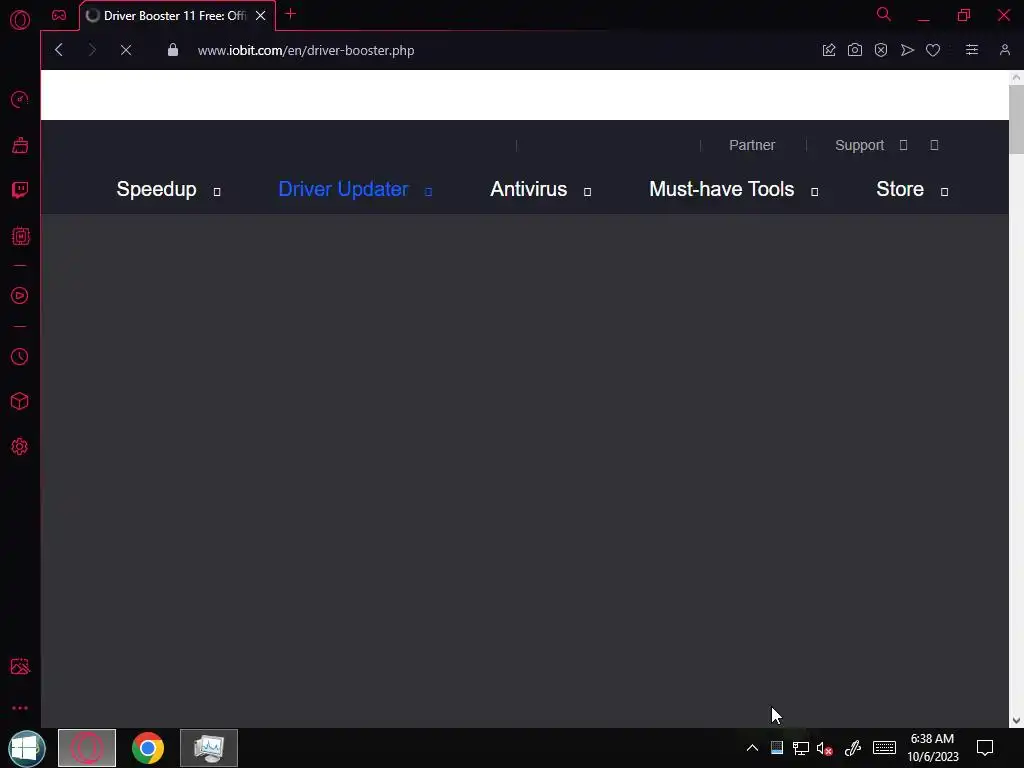
Task: Click the scrollbar down arrow
Action: [x=1016, y=721]
